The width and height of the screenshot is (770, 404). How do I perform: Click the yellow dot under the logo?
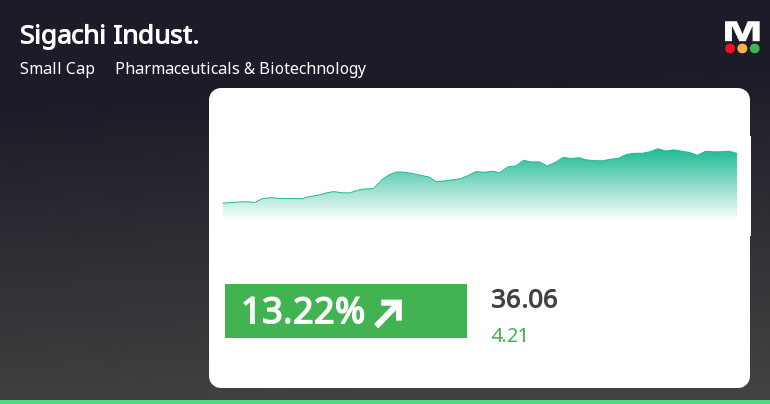pos(741,48)
